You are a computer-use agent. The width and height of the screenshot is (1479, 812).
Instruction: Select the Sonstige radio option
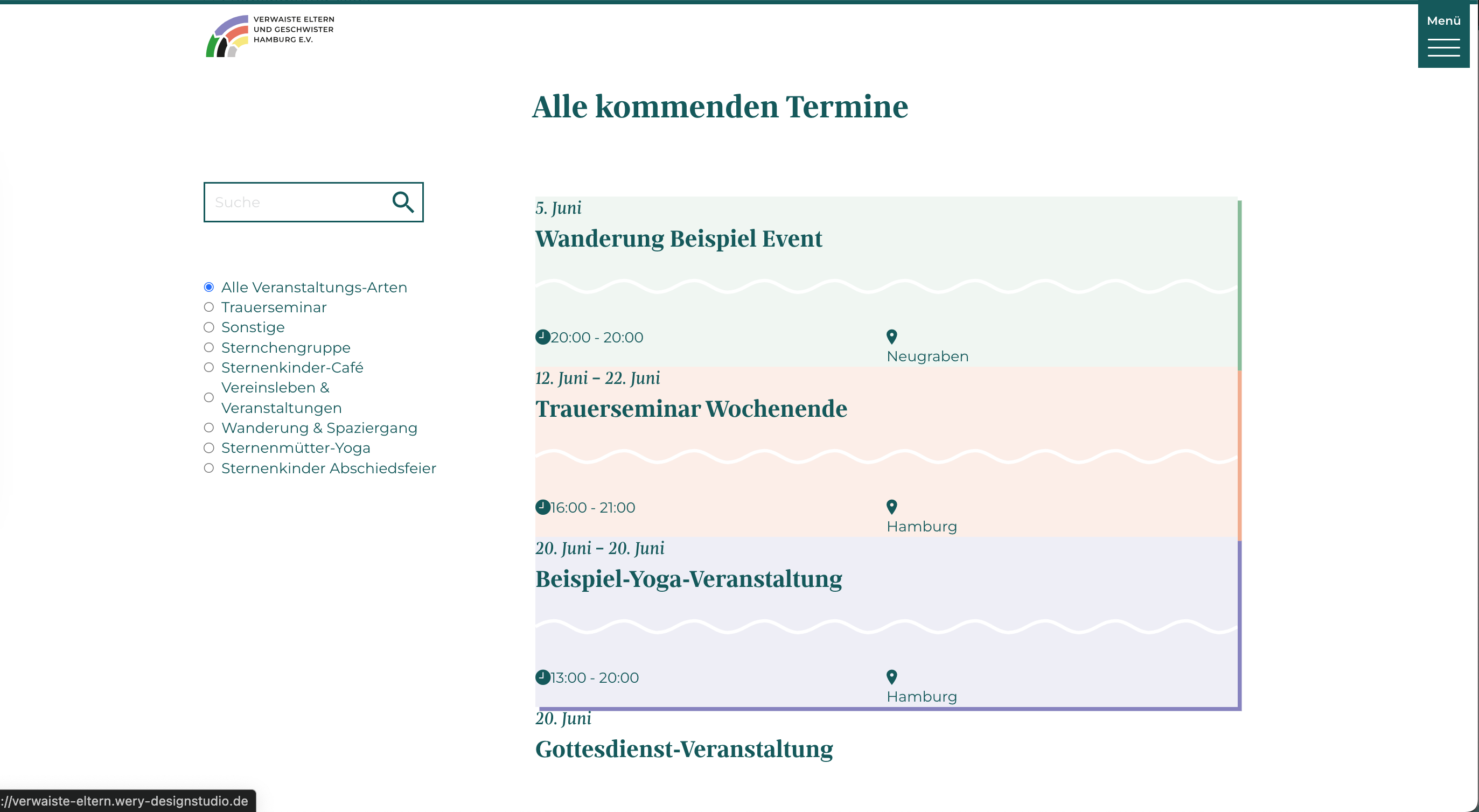point(209,327)
